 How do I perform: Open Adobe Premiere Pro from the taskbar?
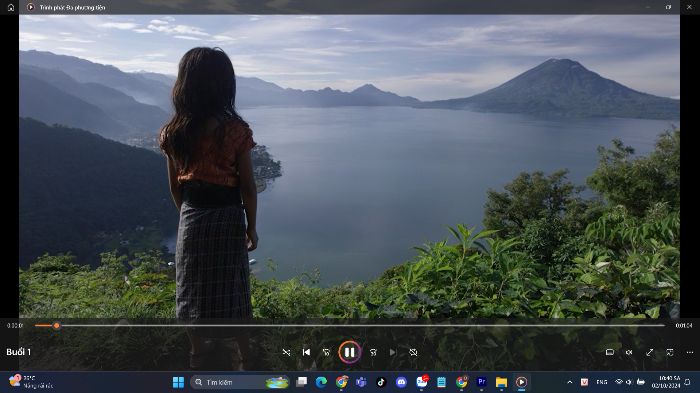[x=481, y=382]
